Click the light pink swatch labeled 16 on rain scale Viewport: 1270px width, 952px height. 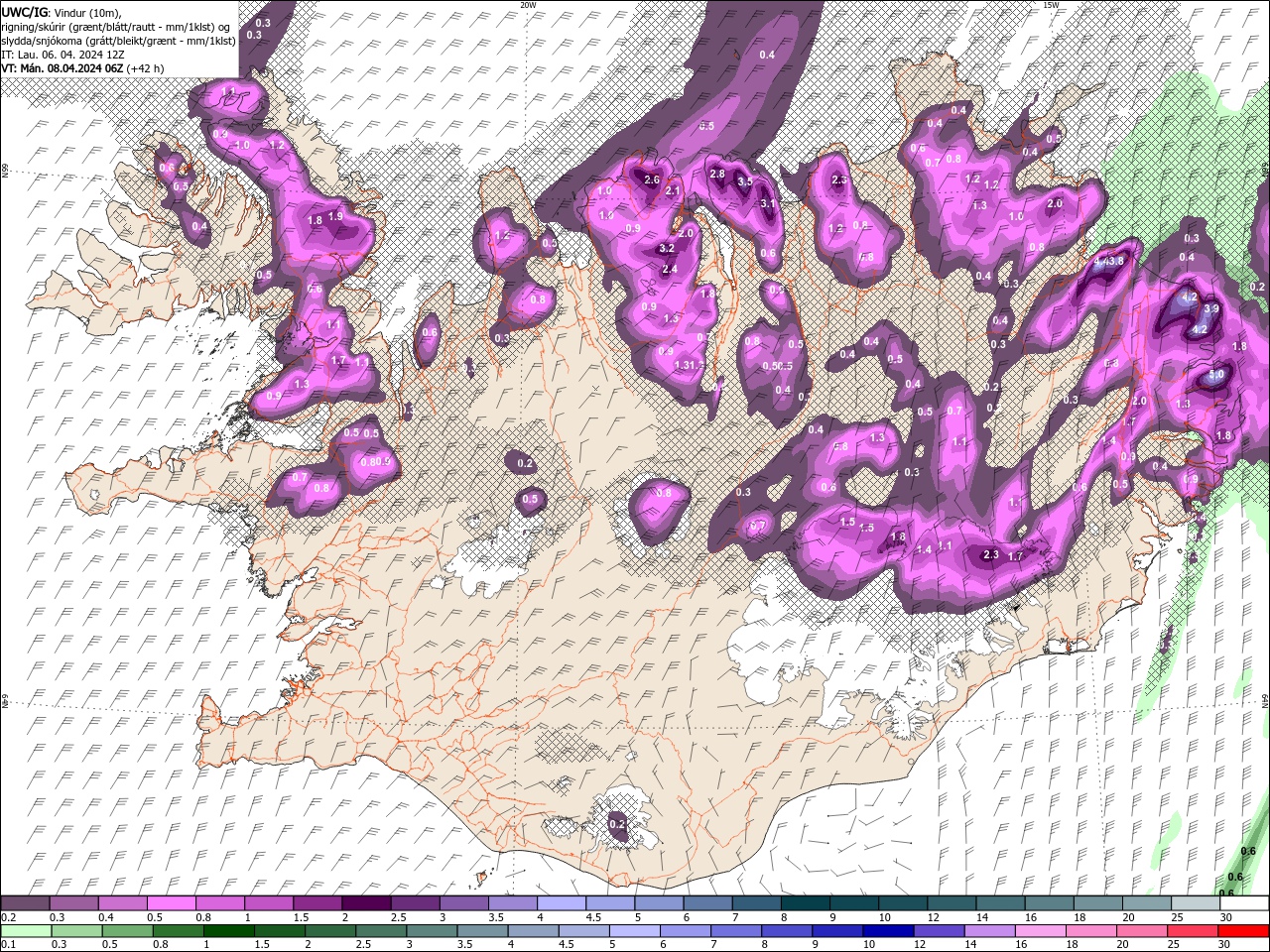(x=1041, y=931)
